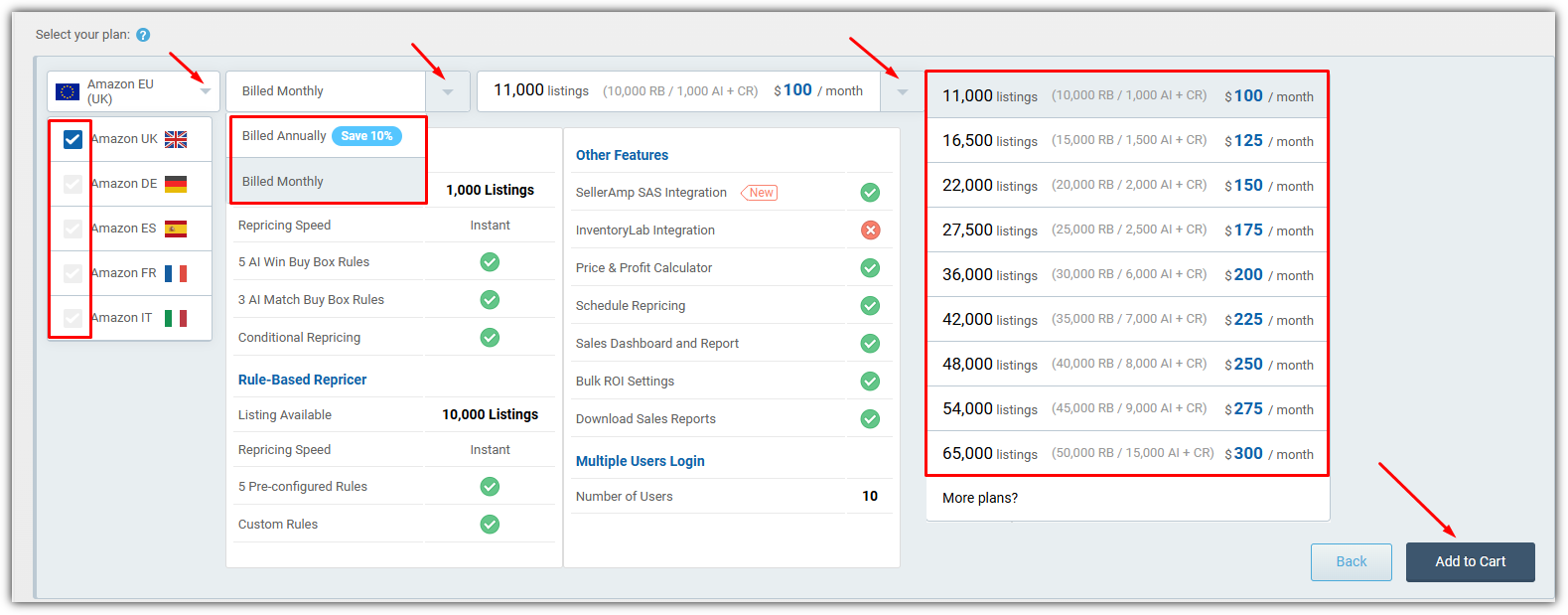Viewport: 1568px width, 615px height.
Task: Click the help icon beside Select your plan
Action: pyautogui.click(x=143, y=35)
